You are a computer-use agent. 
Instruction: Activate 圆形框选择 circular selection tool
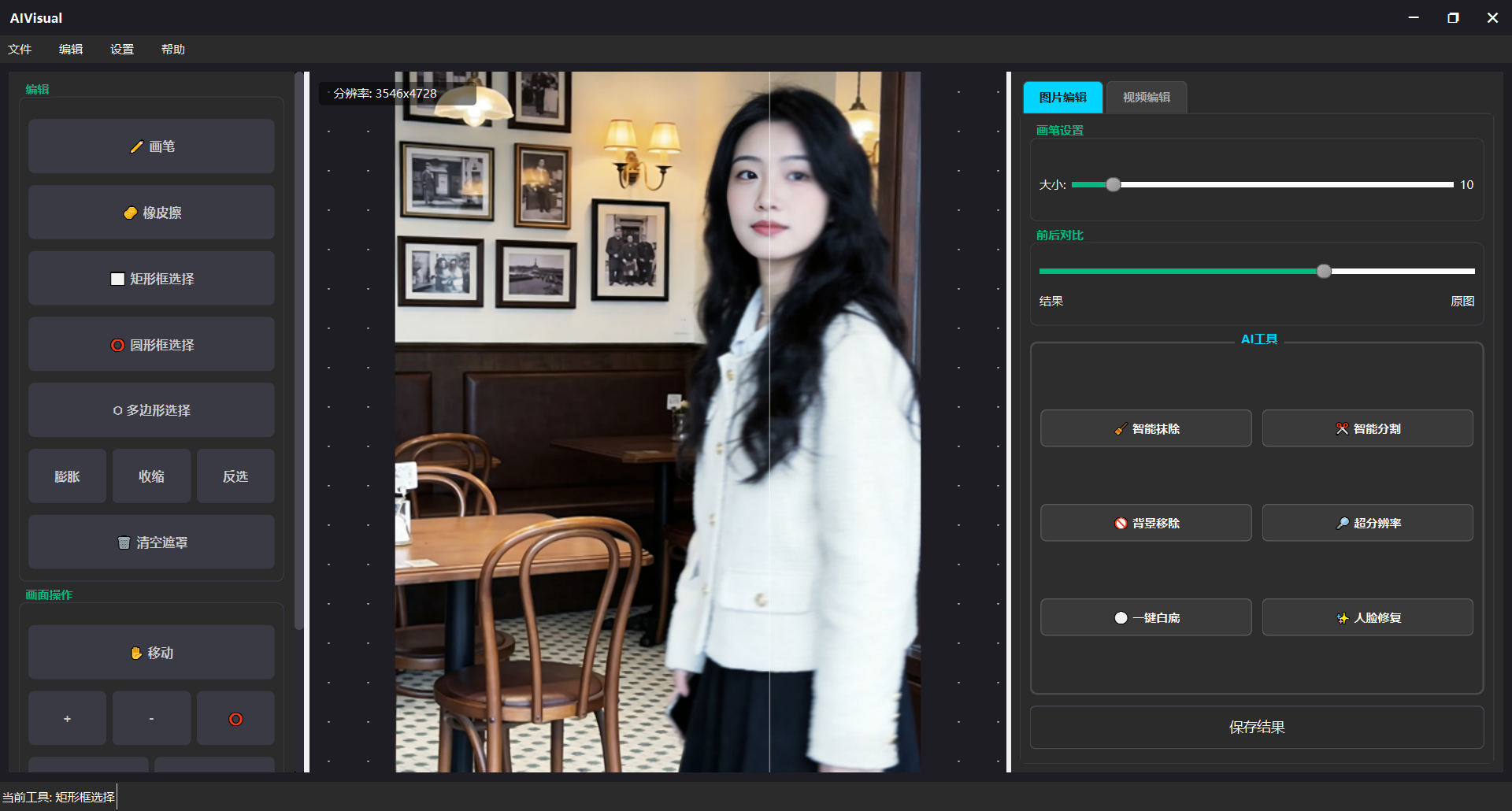[x=151, y=345]
